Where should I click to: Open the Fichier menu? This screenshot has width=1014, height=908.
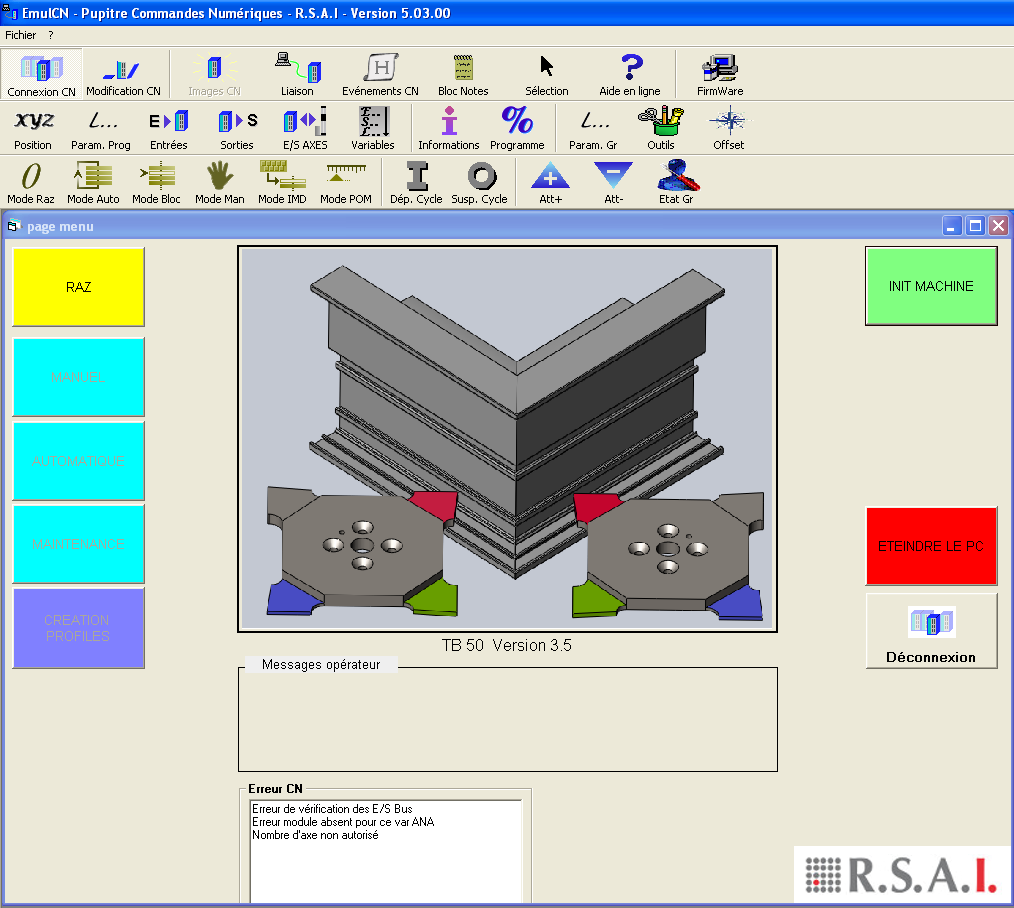click(x=21, y=35)
